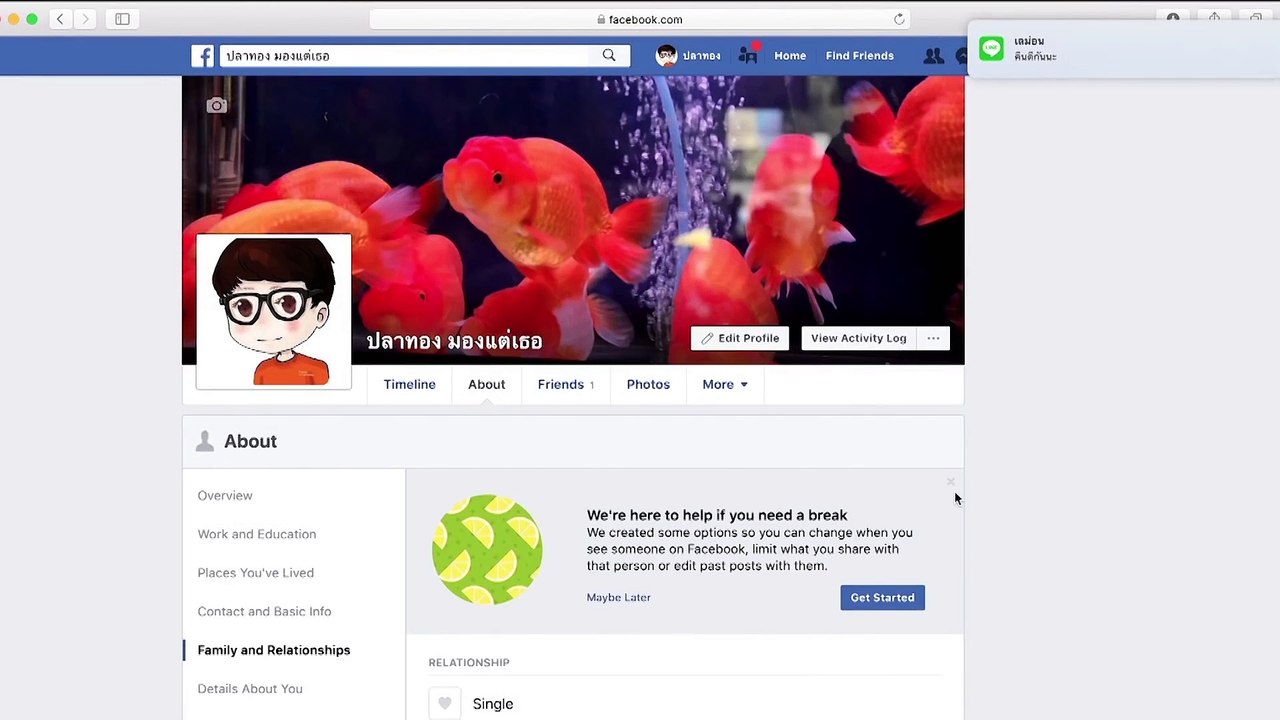Click the heart icon beside Single
1280x720 pixels.
pyautogui.click(x=445, y=703)
